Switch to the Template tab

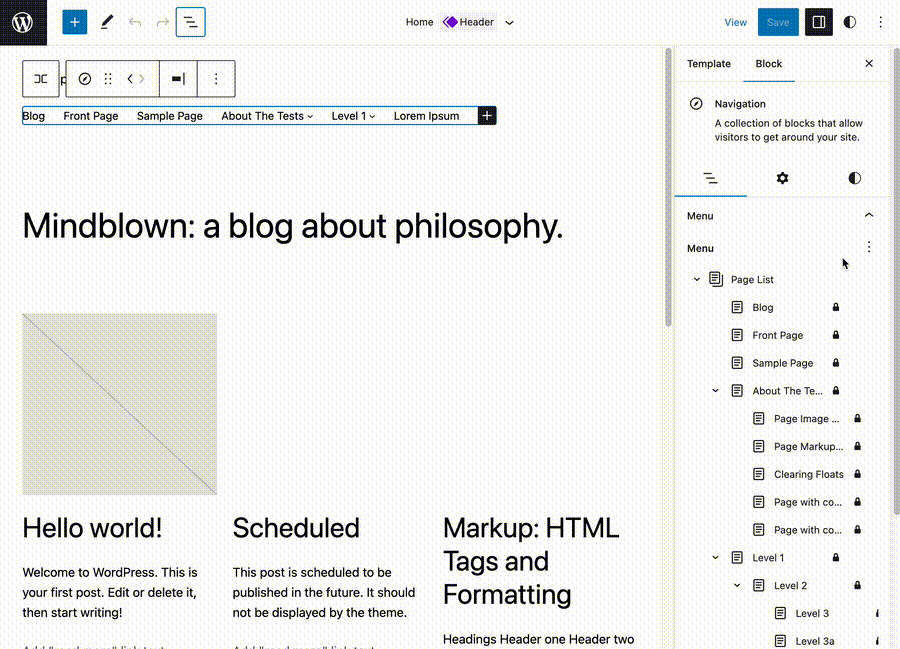[x=709, y=64]
